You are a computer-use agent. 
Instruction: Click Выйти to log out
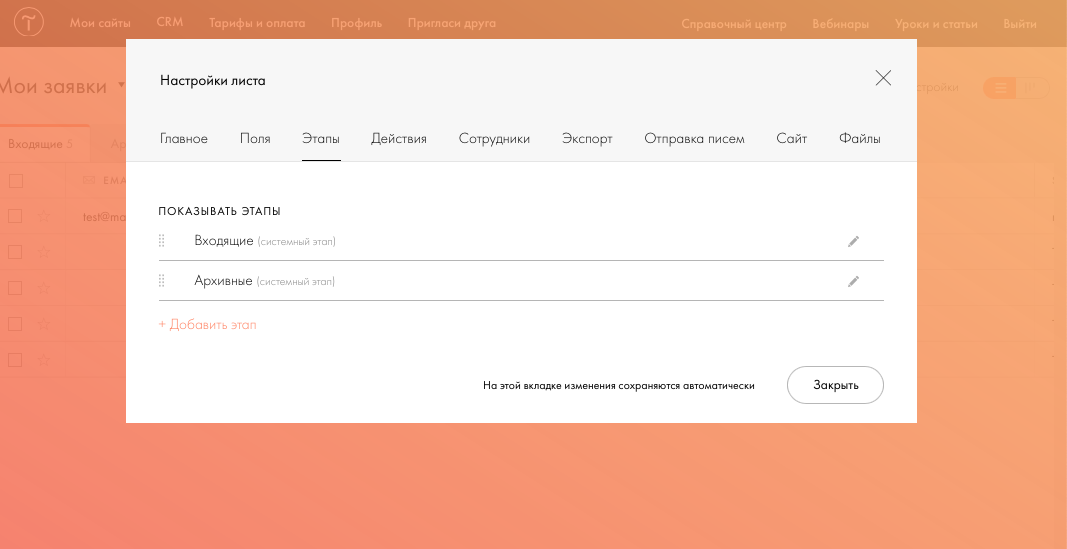tap(1020, 24)
